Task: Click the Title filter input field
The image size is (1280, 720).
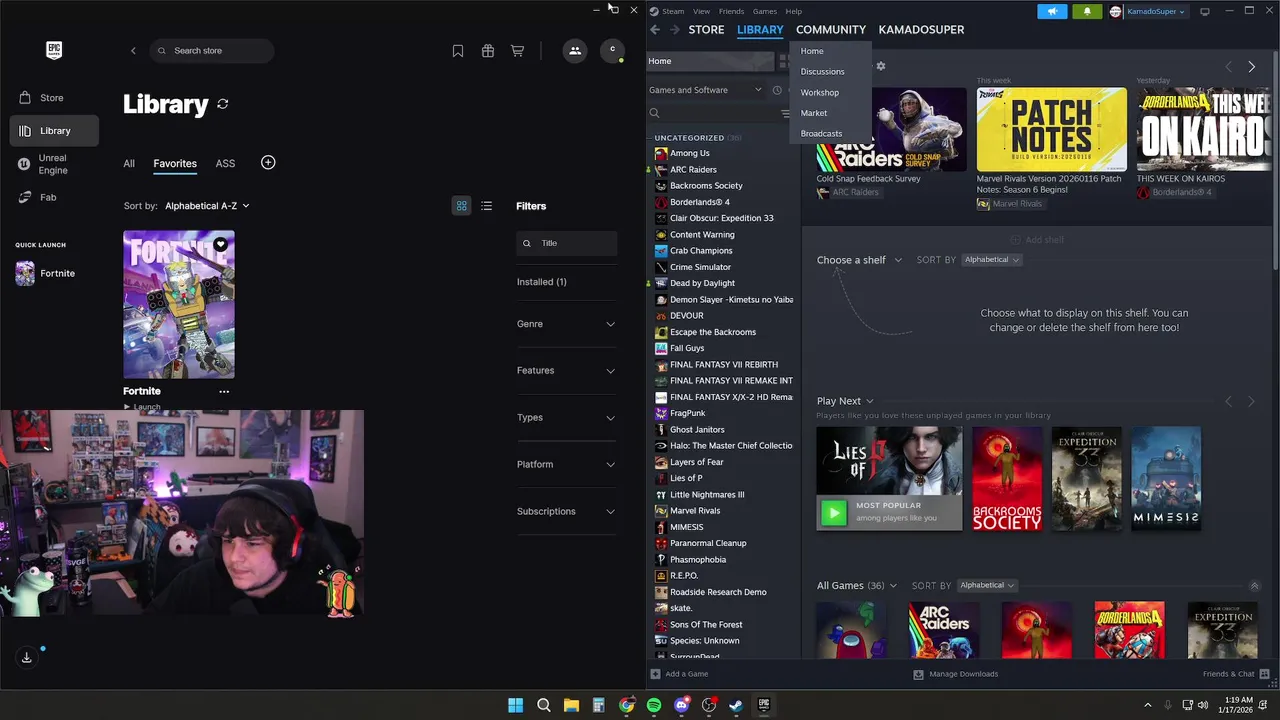Action: pyautogui.click(x=567, y=243)
